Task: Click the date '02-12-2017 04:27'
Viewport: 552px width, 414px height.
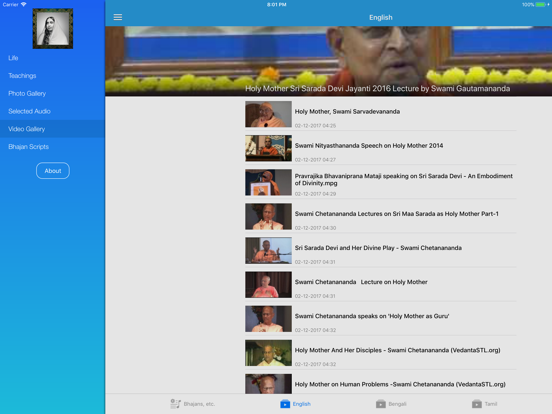Action: click(315, 160)
